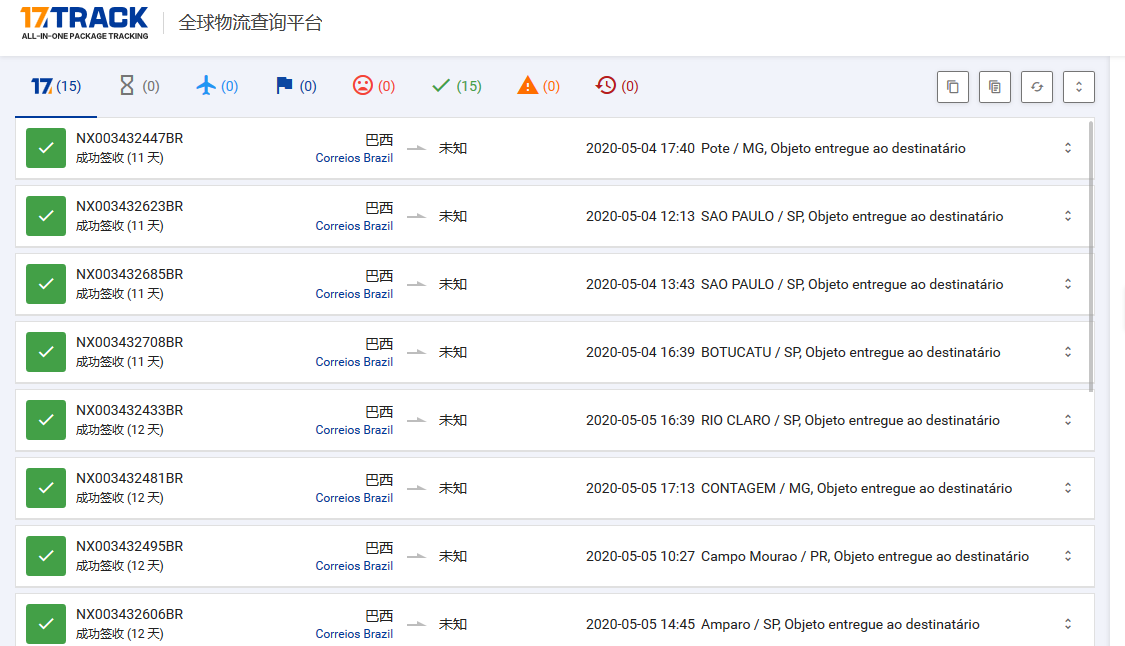Image resolution: width=1125 pixels, height=646 pixels.
Task: Toggle green check box for NX003432685BR
Action: point(45,284)
